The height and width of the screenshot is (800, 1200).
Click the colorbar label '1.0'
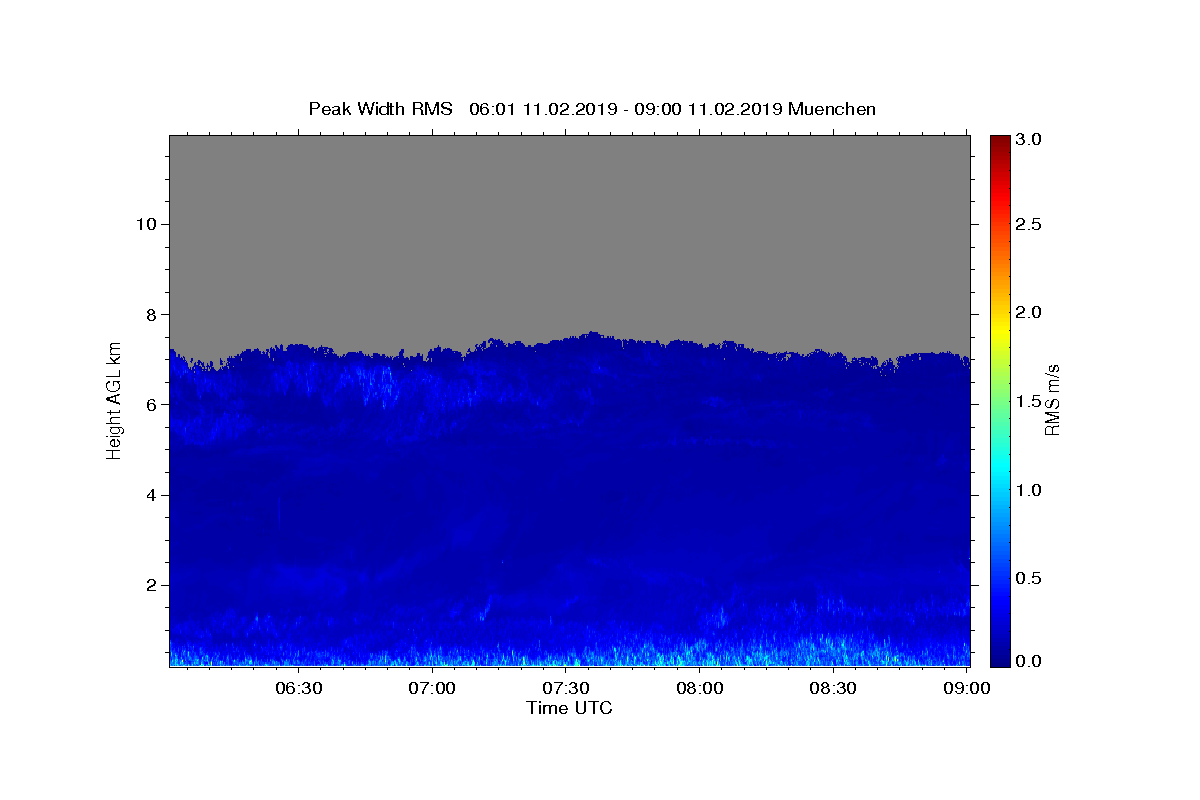tap(1030, 490)
